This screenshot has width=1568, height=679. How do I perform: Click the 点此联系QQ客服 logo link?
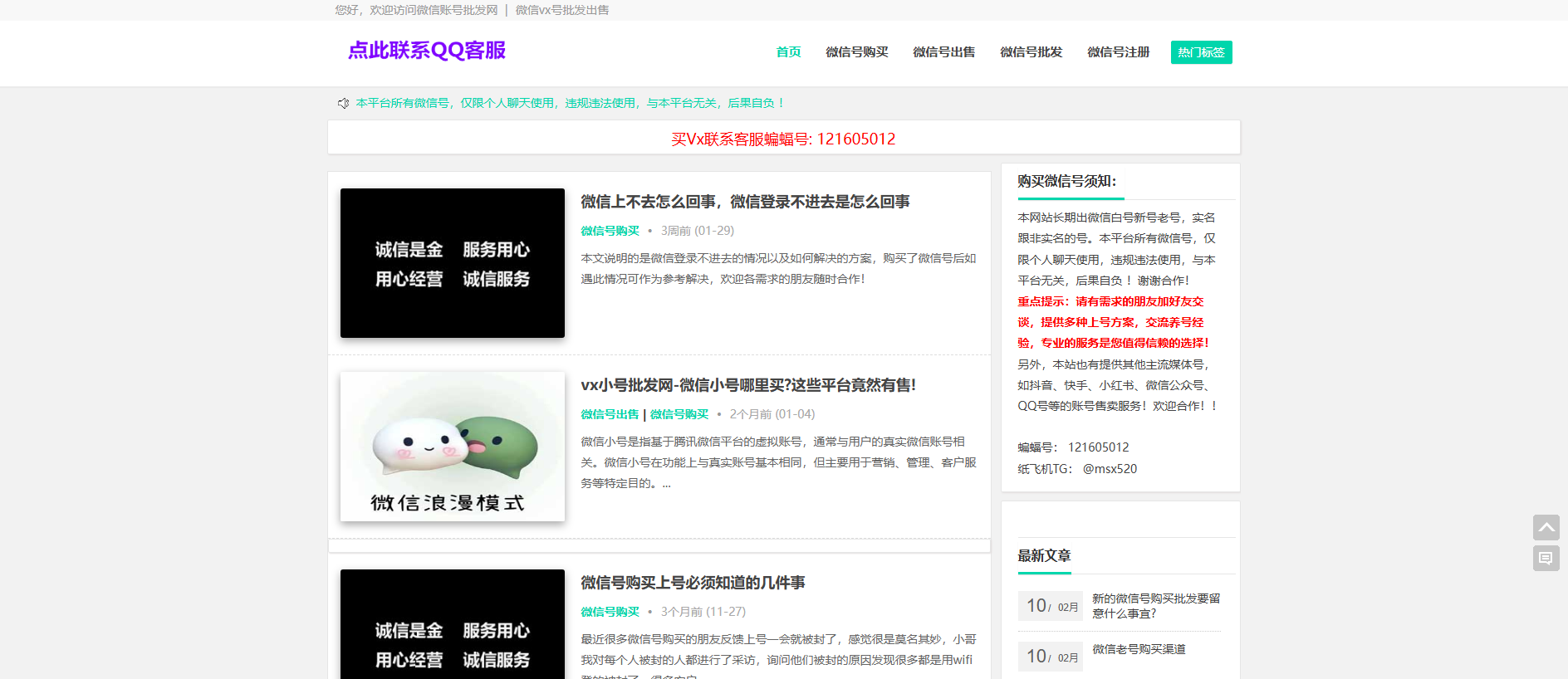click(x=427, y=51)
